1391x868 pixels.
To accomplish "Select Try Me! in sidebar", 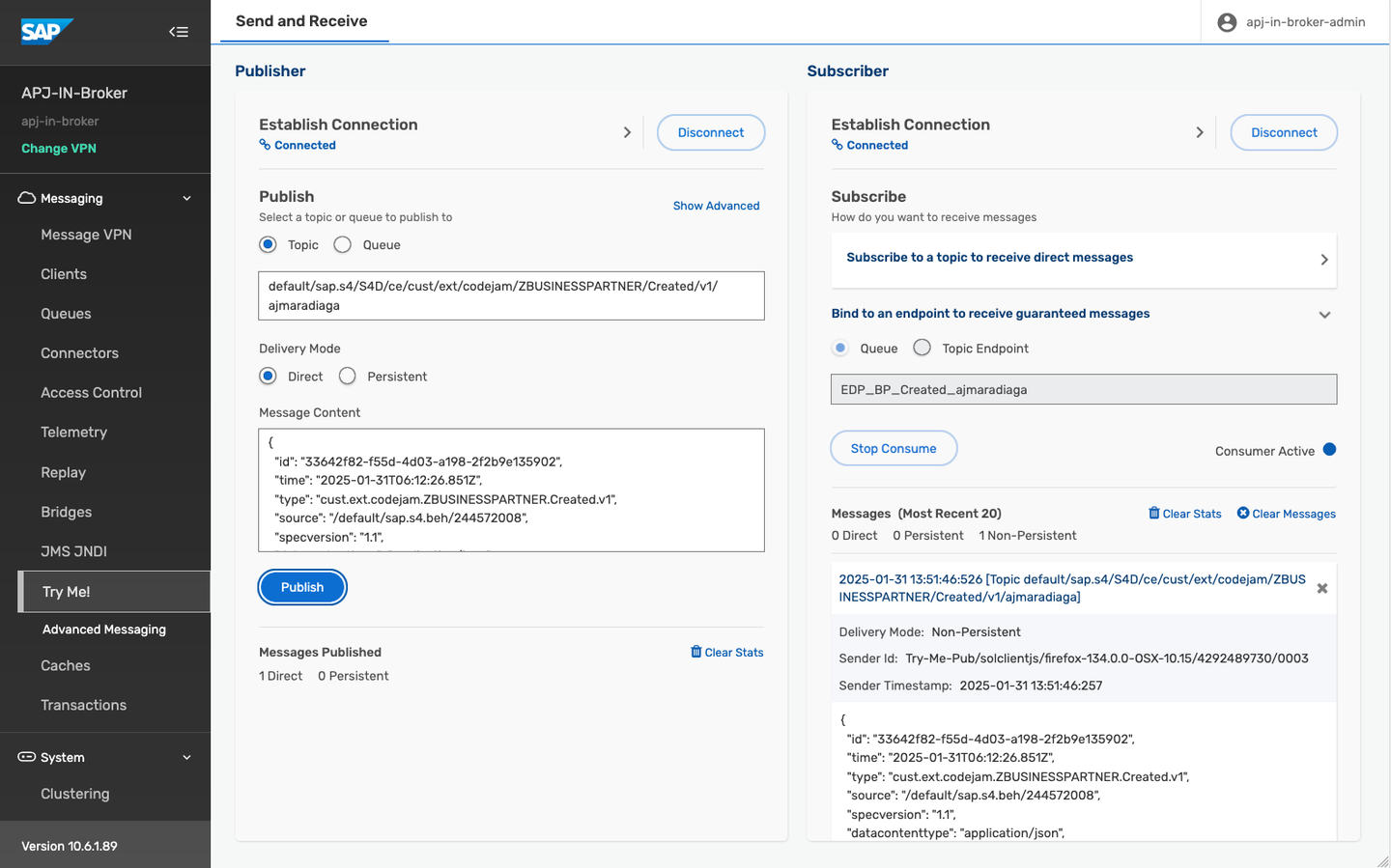I will point(114,592).
